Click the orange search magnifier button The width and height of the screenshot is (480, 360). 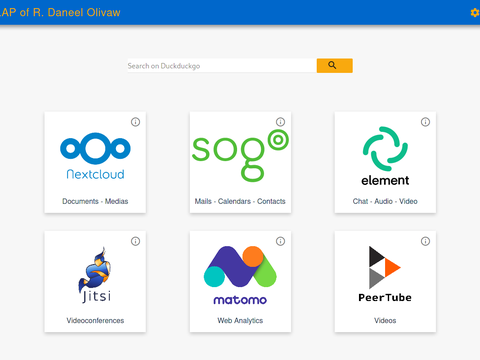click(335, 65)
